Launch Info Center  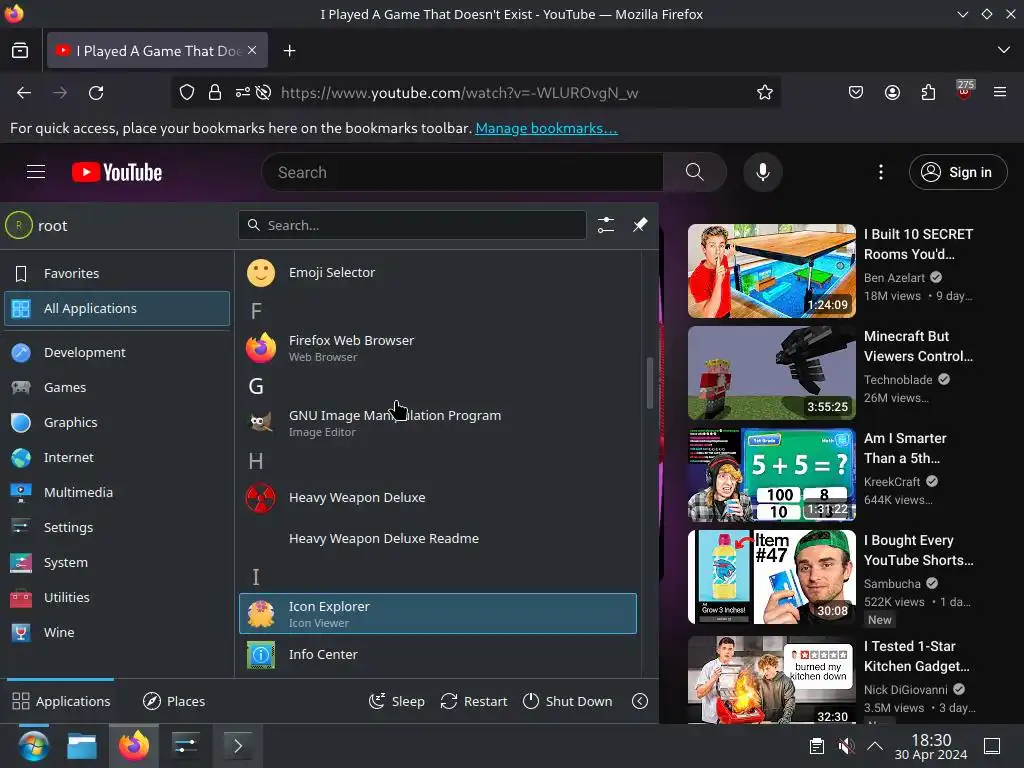[438, 654]
